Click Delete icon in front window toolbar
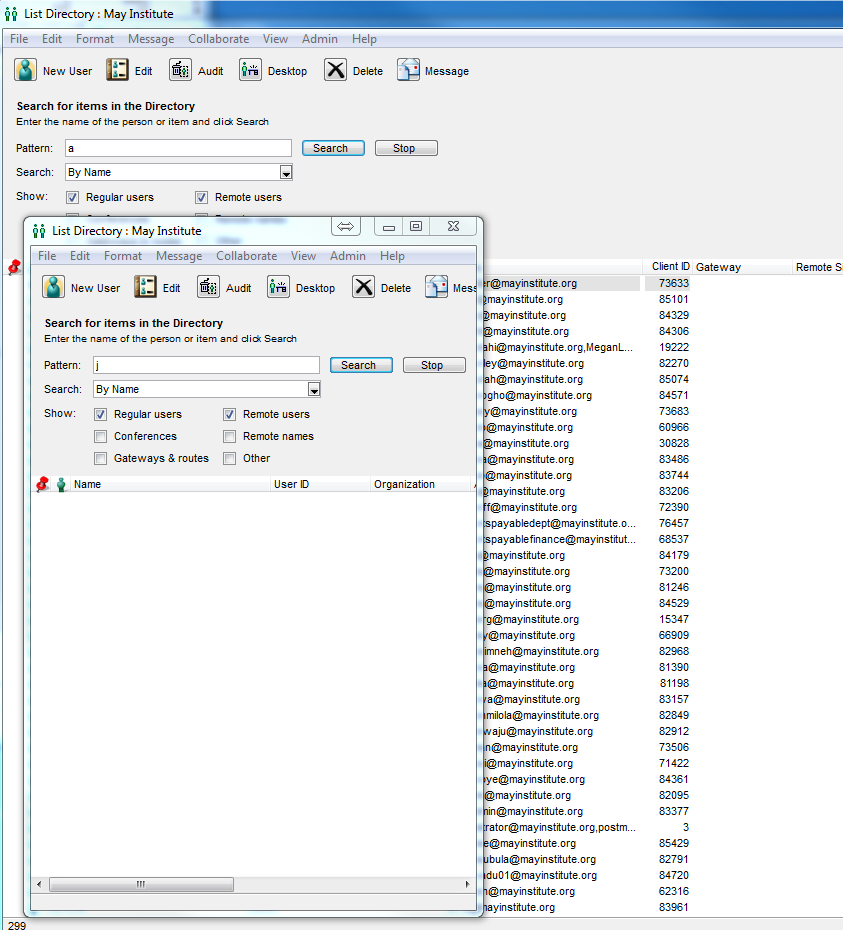843x930 pixels. (363, 287)
